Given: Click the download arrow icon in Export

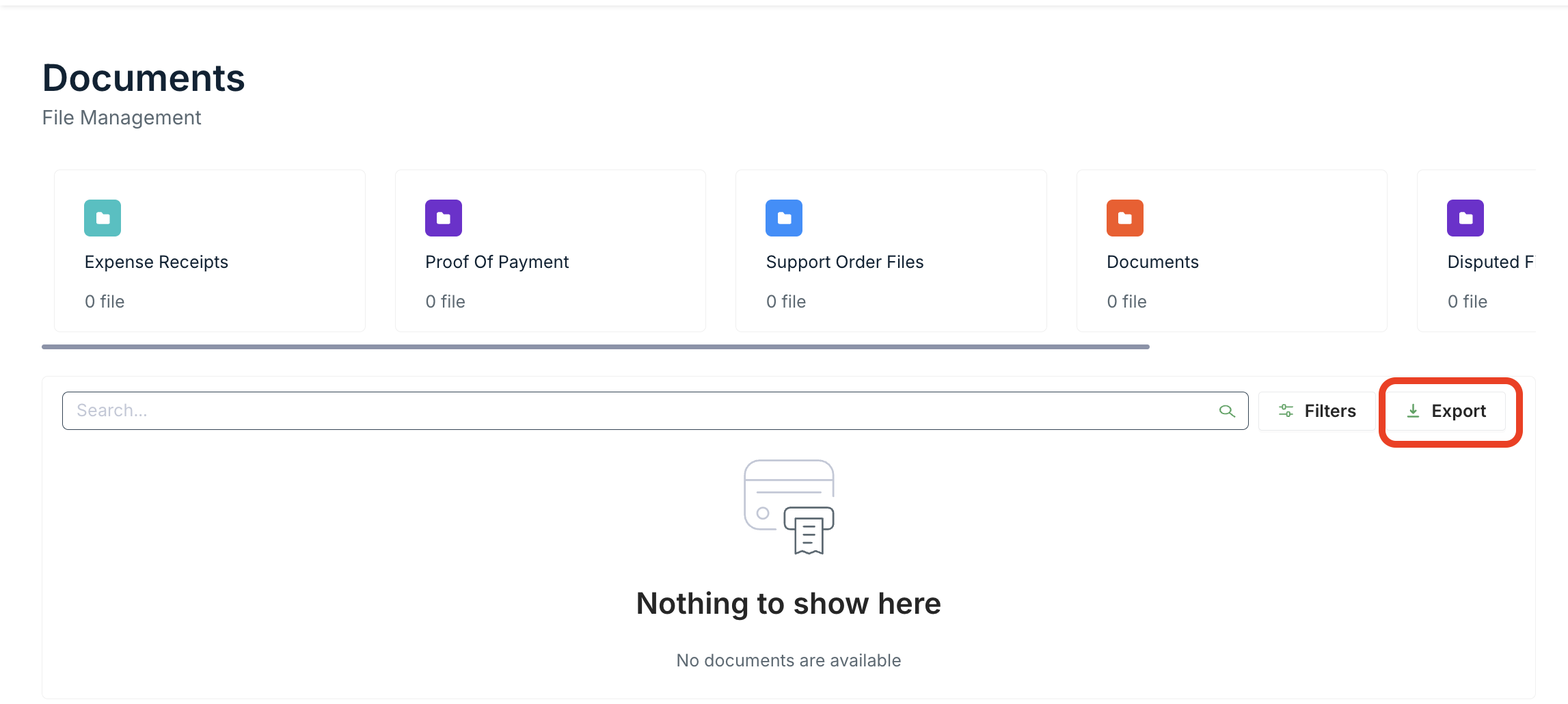Looking at the screenshot, I should (x=1413, y=411).
